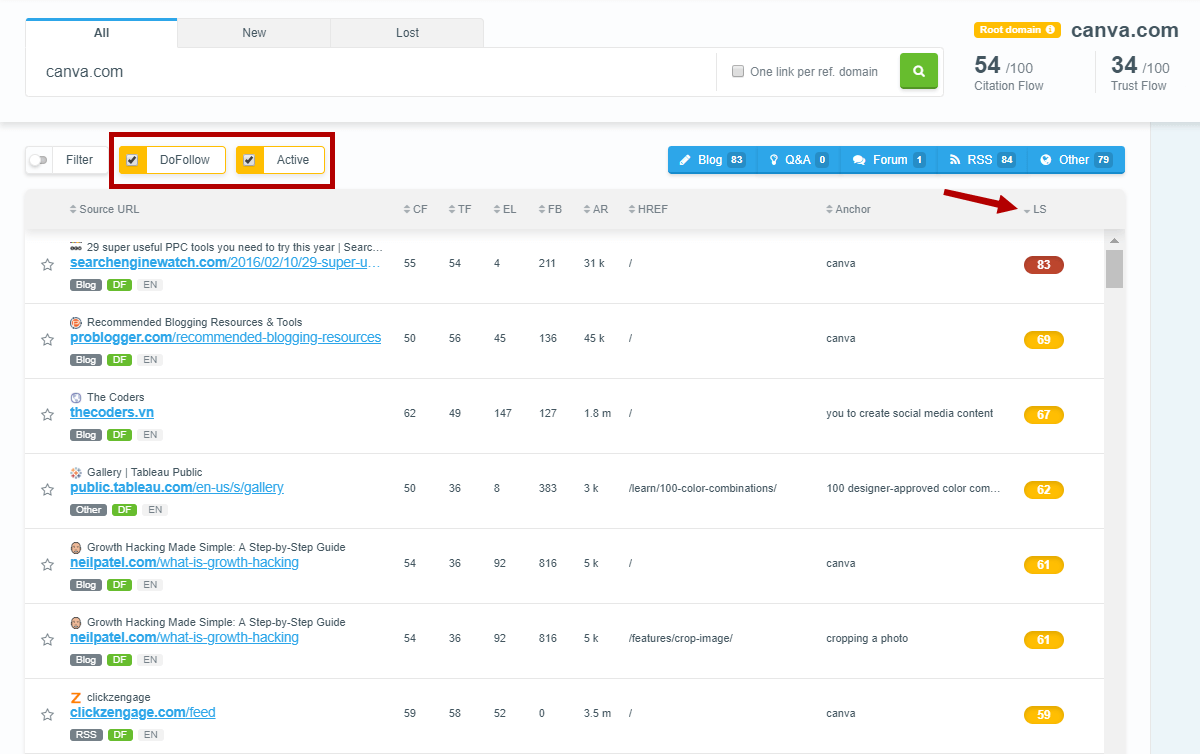This screenshot has width=1200, height=754.
Task: Click the Tableau Public favicon
Action: [x=76, y=472]
